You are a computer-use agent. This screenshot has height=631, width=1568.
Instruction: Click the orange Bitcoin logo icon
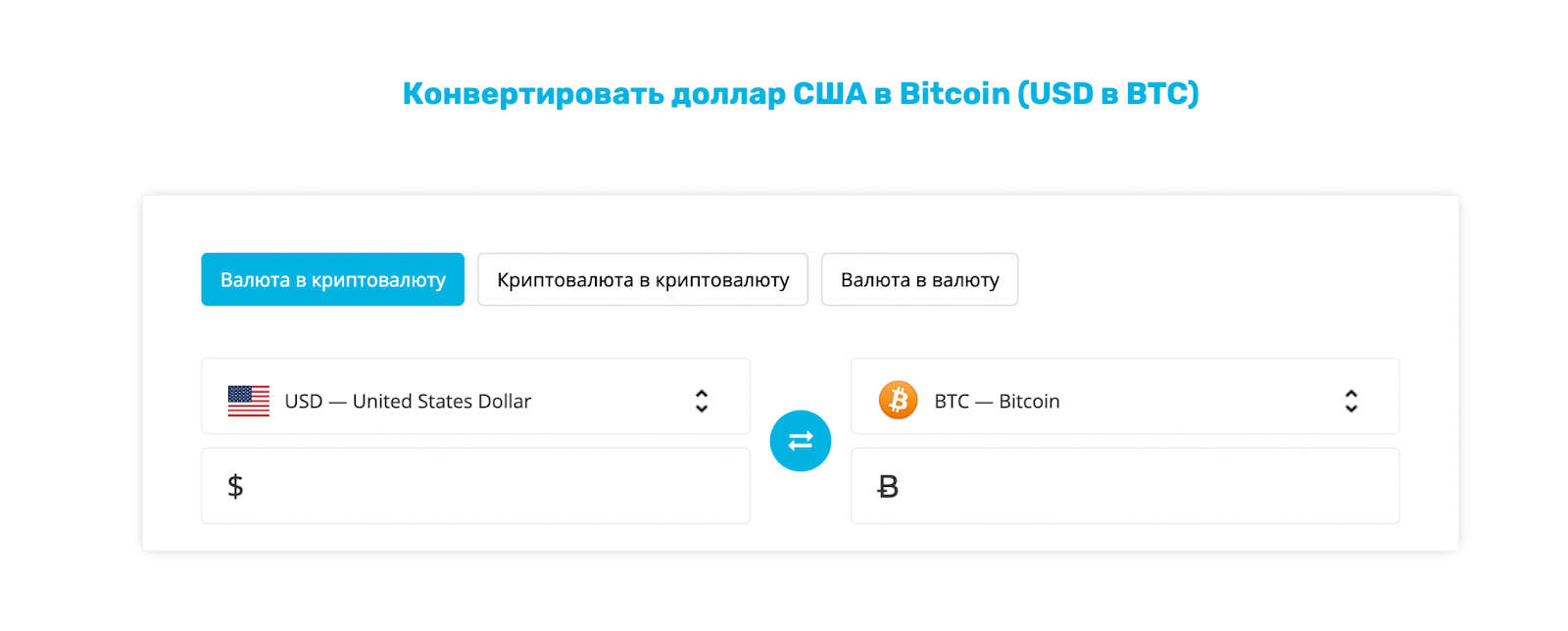tap(898, 401)
